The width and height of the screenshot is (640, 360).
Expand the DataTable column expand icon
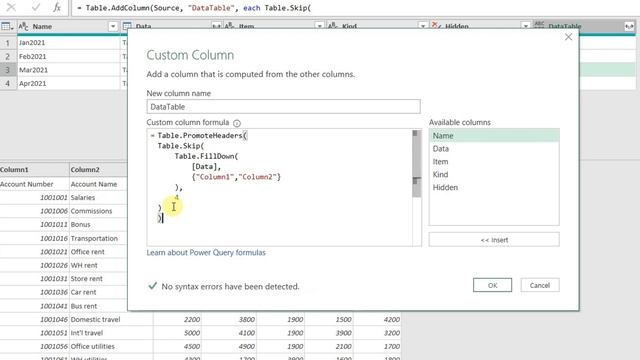629,27
